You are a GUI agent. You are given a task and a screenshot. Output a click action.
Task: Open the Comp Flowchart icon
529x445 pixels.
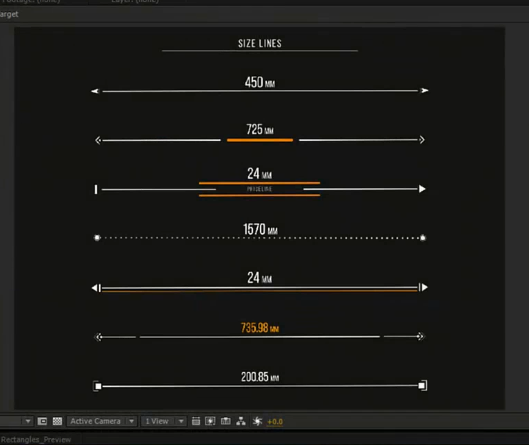click(241, 421)
